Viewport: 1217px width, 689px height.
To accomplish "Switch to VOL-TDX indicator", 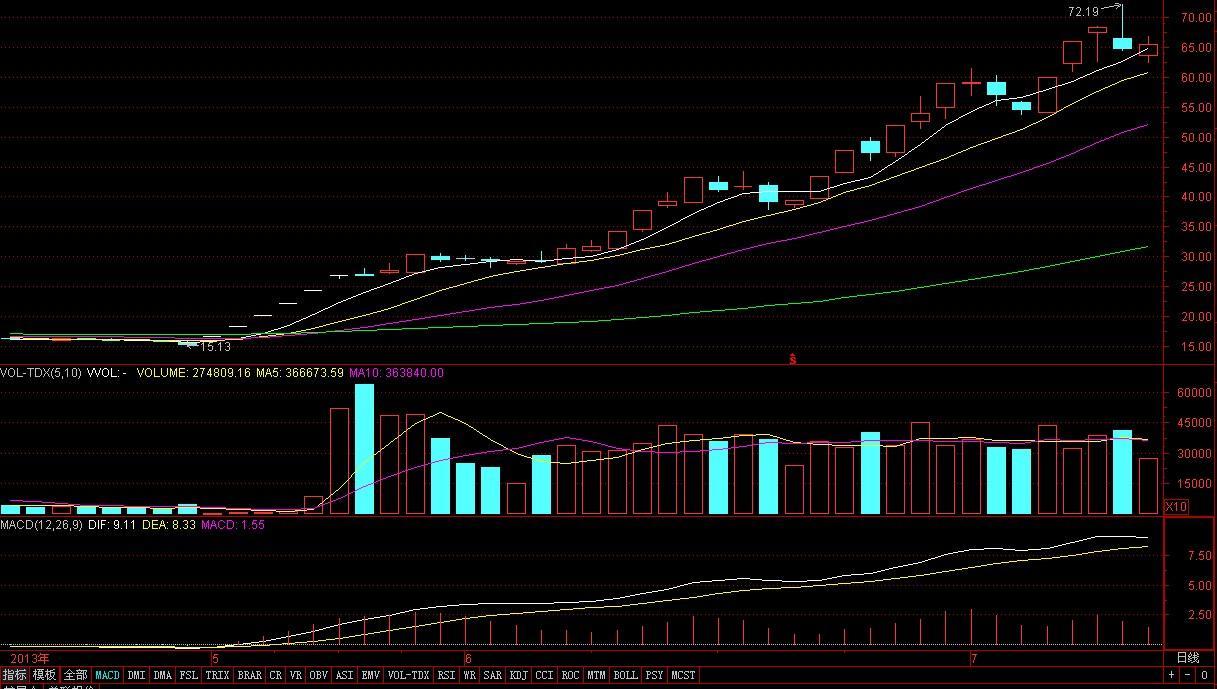I will 408,675.
